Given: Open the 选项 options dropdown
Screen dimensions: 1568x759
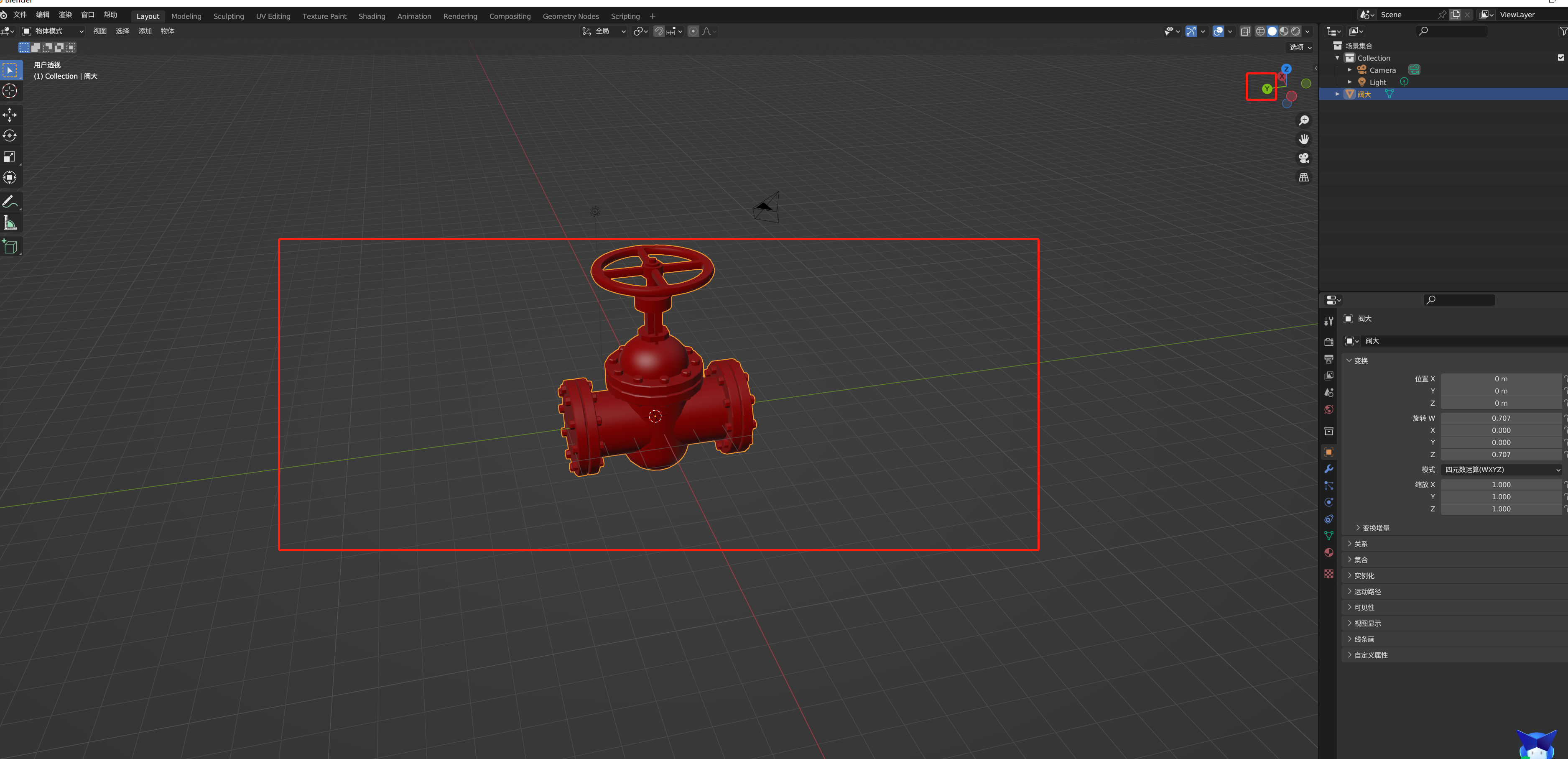Looking at the screenshot, I should [1300, 47].
